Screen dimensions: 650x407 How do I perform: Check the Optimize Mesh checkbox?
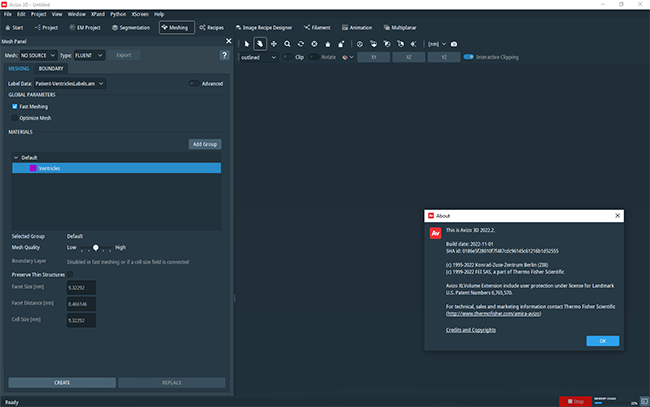[x=15, y=118]
